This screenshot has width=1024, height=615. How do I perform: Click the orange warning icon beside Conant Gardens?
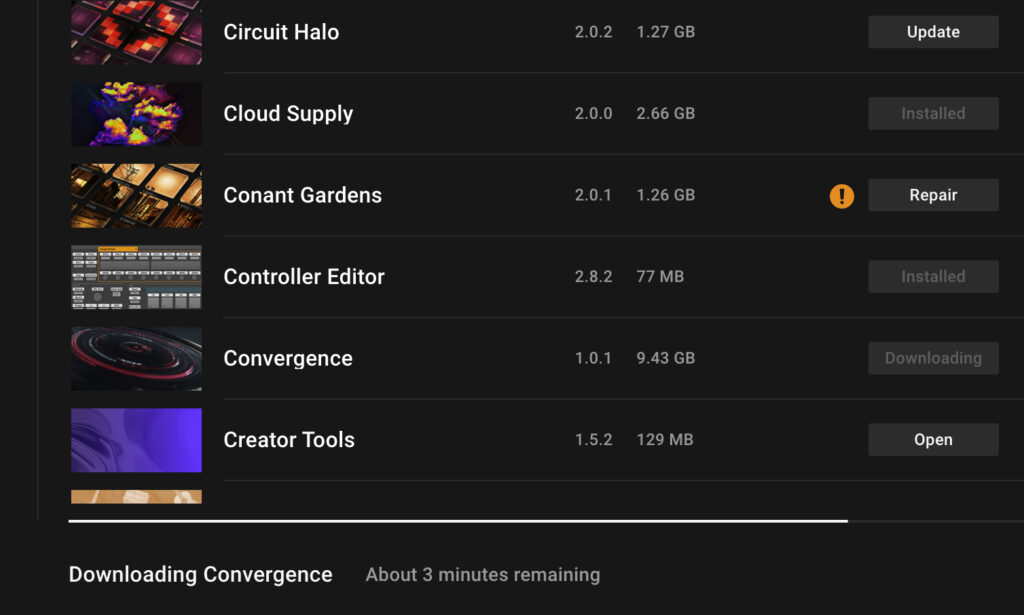click(x=842, y=196)
